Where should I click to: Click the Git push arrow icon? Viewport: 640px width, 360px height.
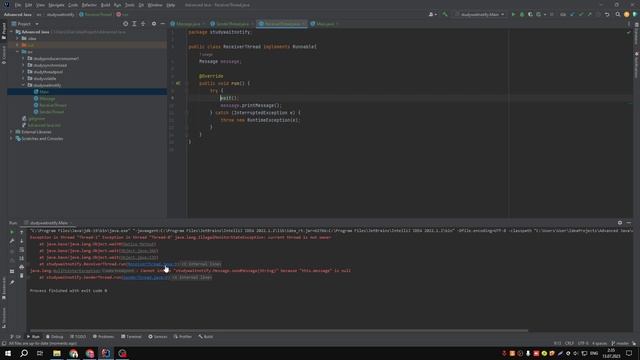[589, 14]
